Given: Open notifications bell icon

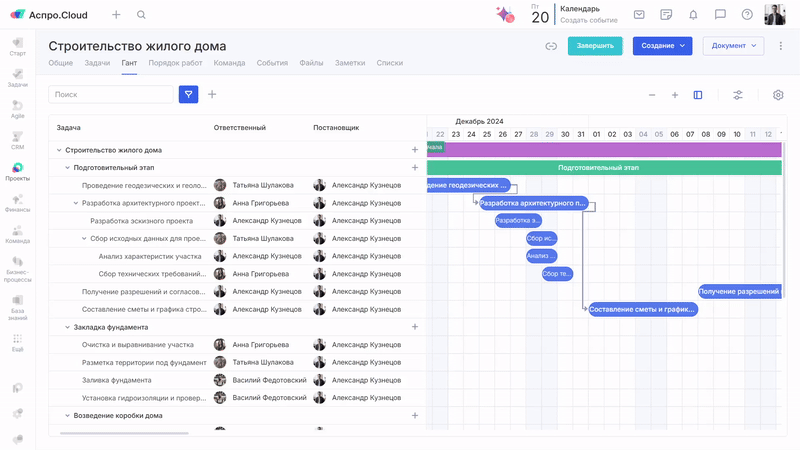Looking at the screenshot, I should [693, 15].
